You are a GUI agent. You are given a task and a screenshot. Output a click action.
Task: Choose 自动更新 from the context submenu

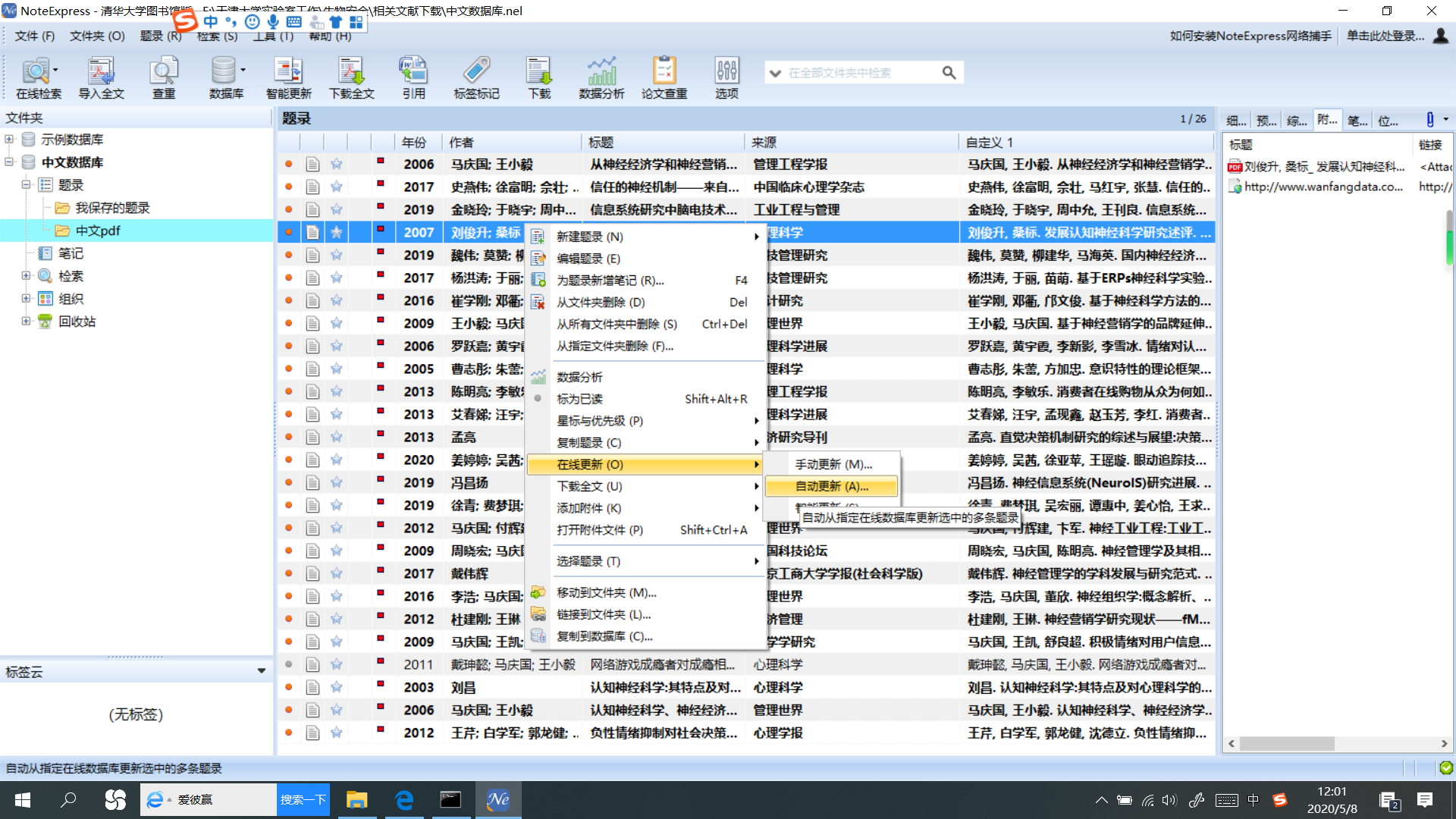(830, 486)
